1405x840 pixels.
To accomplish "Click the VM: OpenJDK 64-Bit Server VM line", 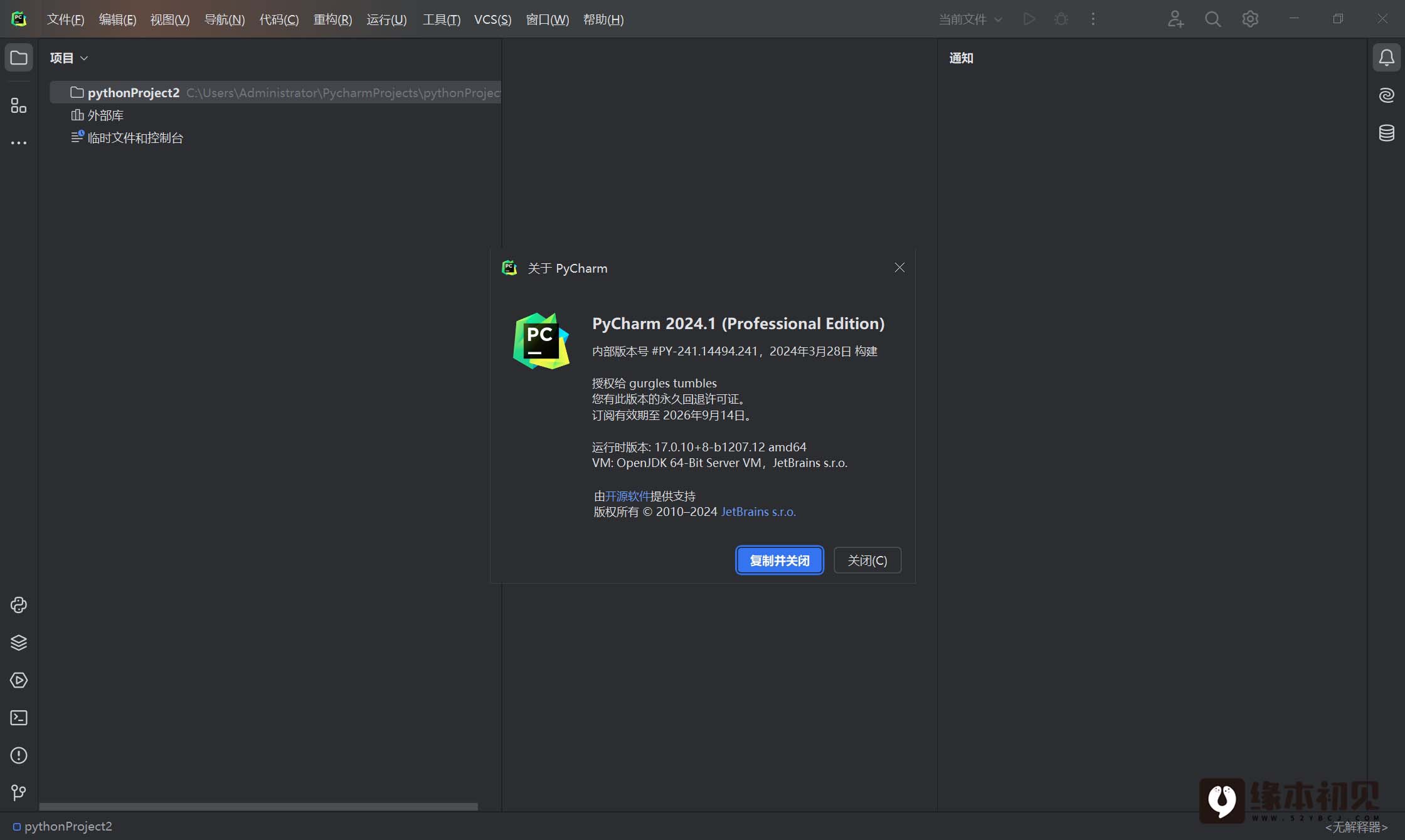I will (719, 463).
